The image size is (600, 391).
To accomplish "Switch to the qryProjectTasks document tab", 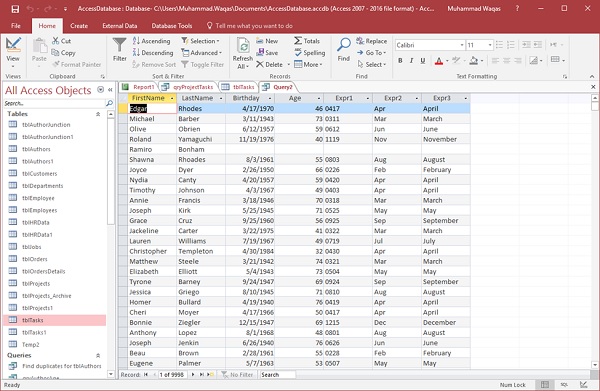I will point(188,87).
